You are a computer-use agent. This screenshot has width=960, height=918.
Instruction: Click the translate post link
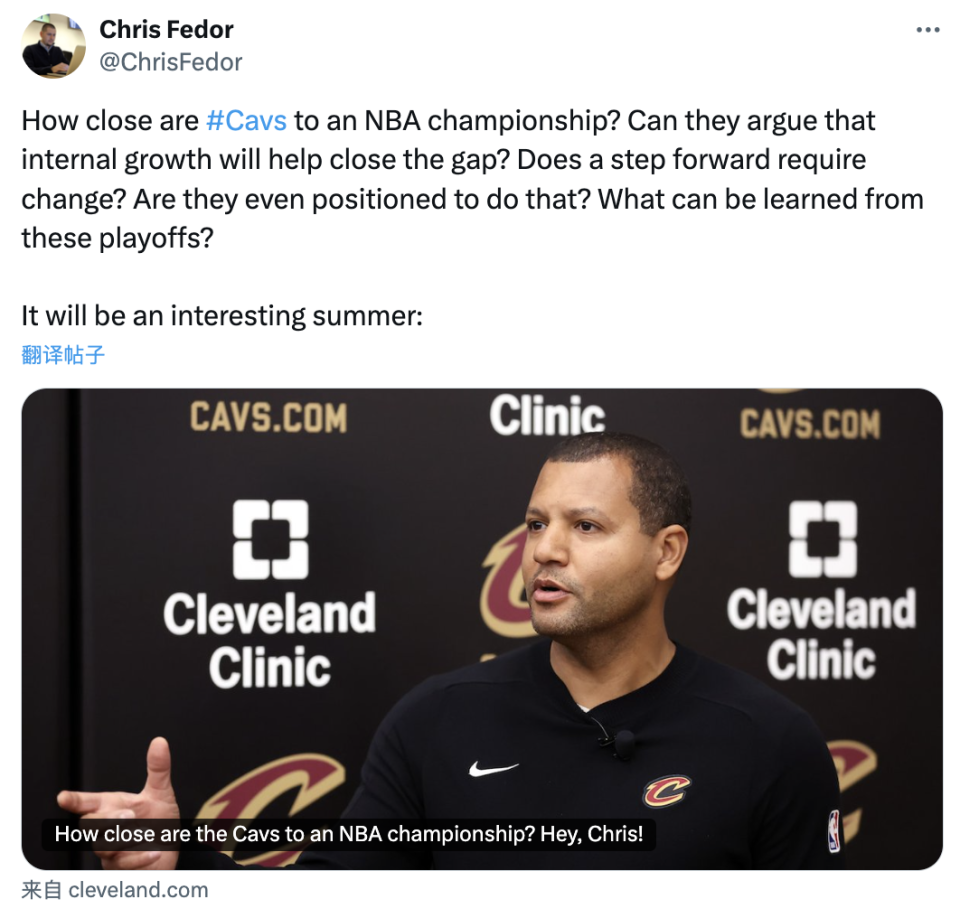(63, 355)
